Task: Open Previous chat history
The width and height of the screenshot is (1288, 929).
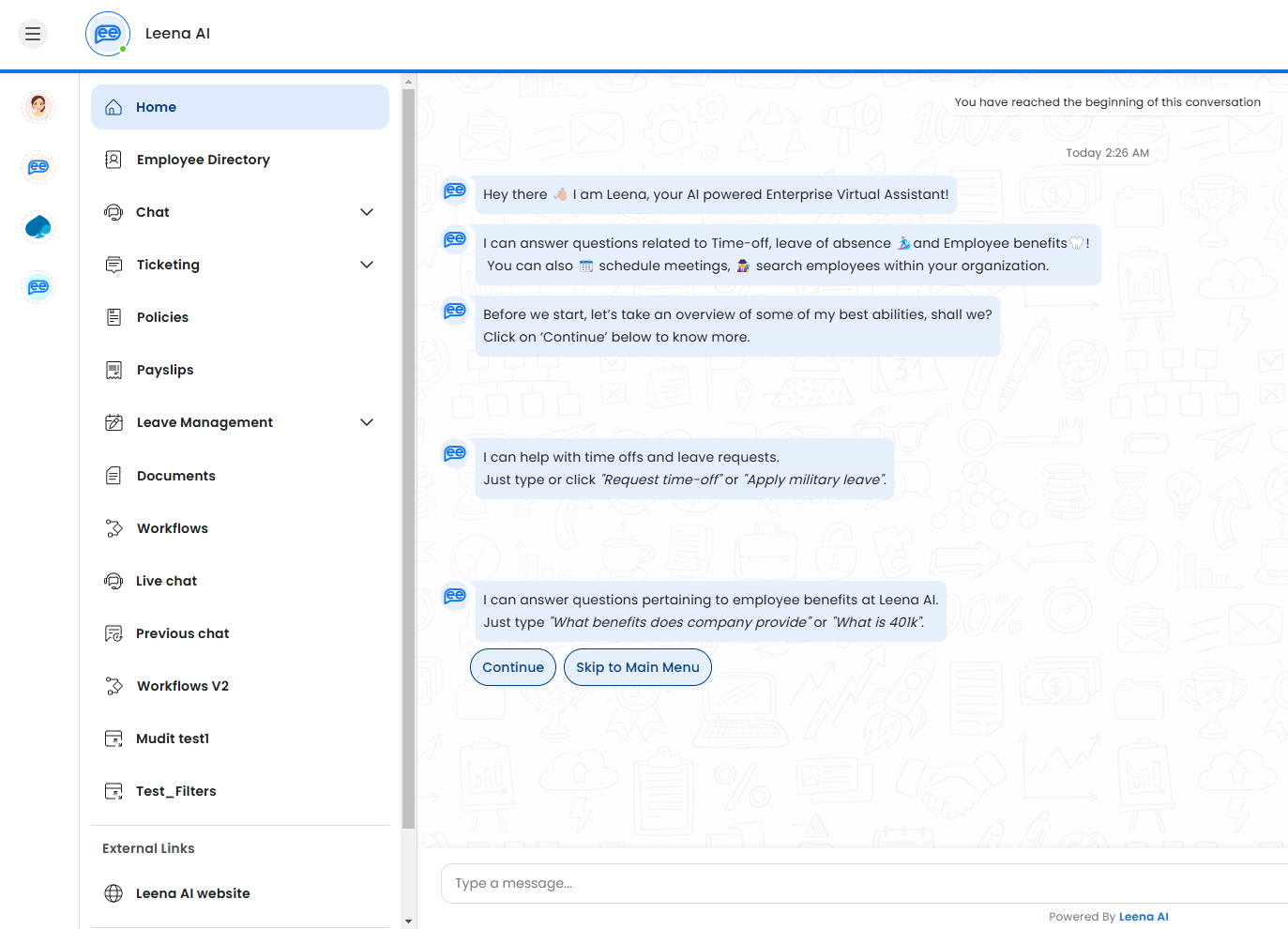Action: coord(240,633)
